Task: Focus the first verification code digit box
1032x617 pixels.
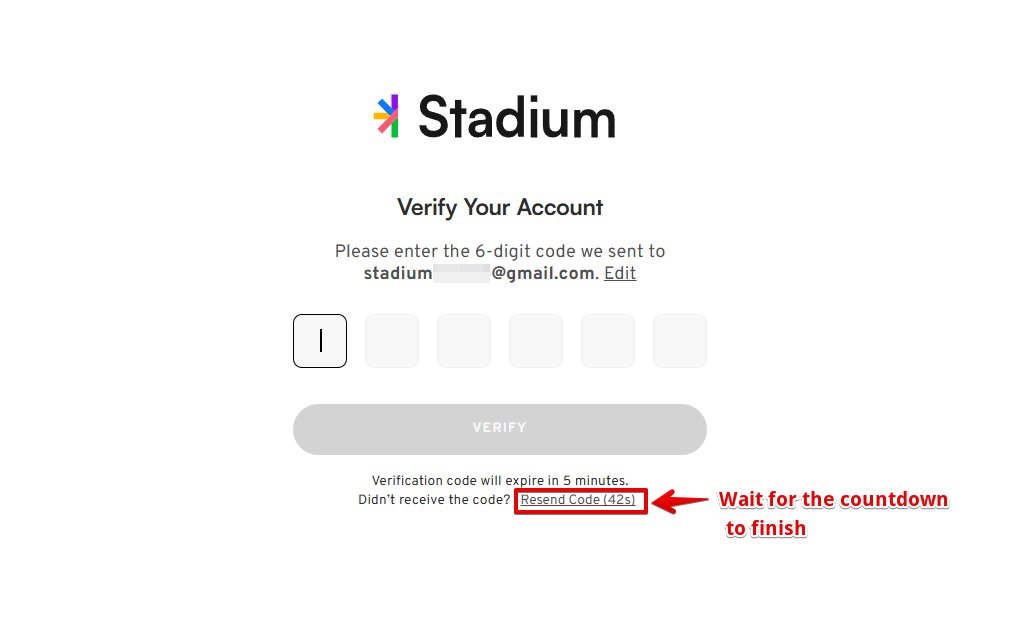Action: [320, 341]
